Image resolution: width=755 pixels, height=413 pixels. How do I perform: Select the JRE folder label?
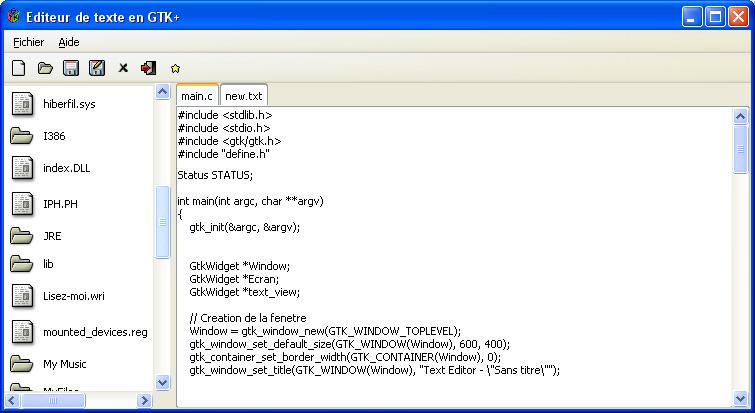pyautogui.click(x=52, y=236)
